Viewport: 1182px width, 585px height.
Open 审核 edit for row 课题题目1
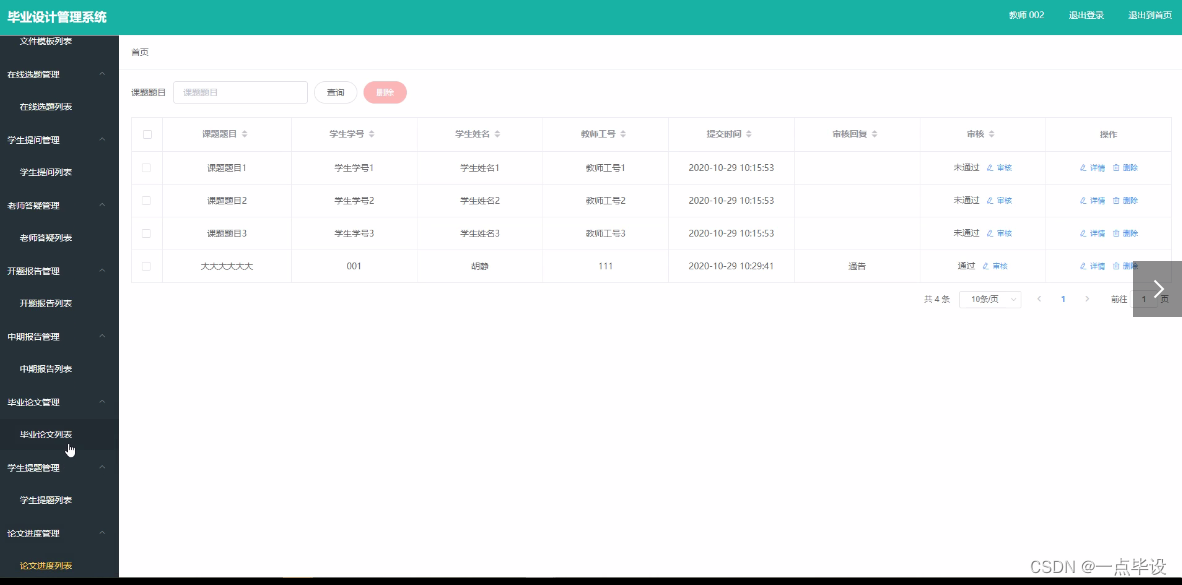point(1000,168)
